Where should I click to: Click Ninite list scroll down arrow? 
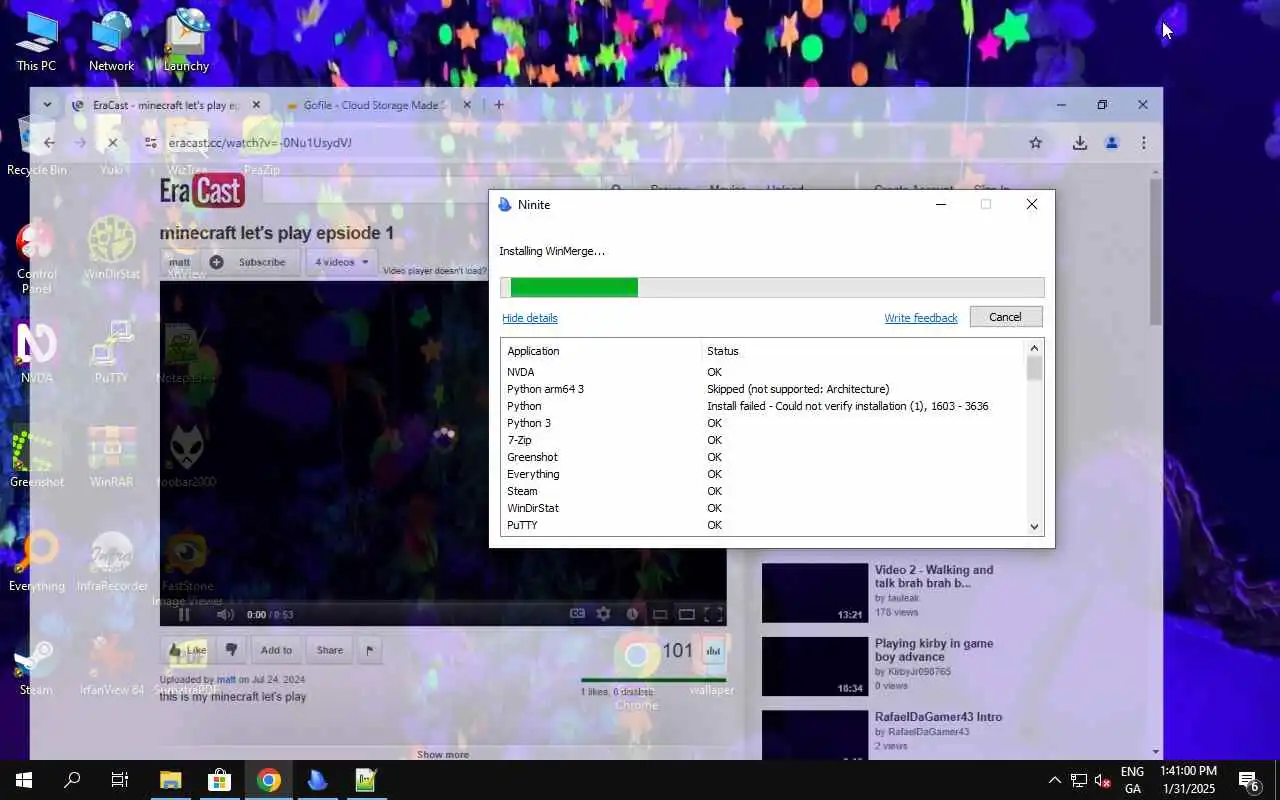click(x=1034, y=527)
